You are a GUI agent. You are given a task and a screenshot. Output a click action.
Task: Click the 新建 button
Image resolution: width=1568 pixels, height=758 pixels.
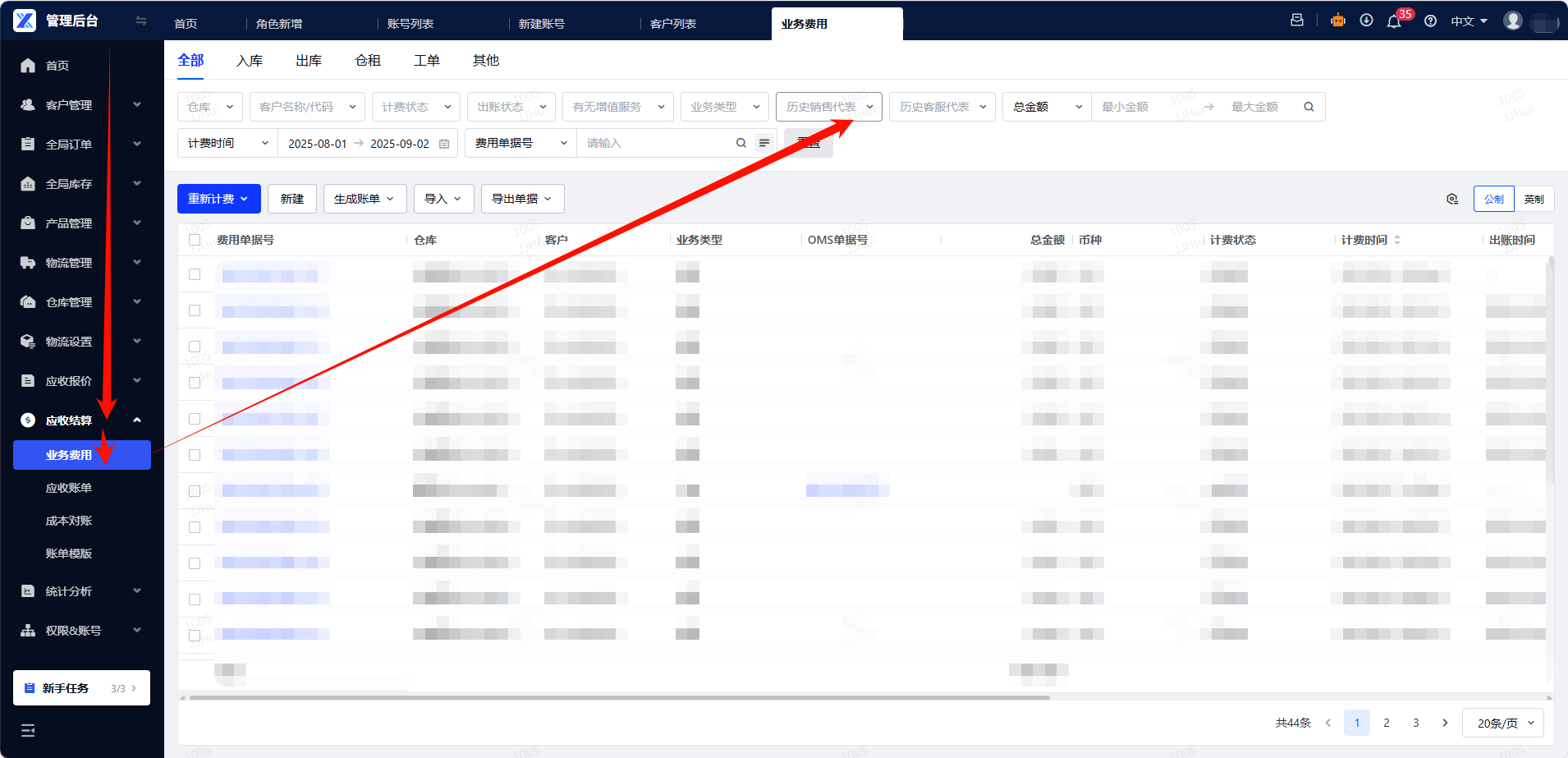tap(292, 199)
